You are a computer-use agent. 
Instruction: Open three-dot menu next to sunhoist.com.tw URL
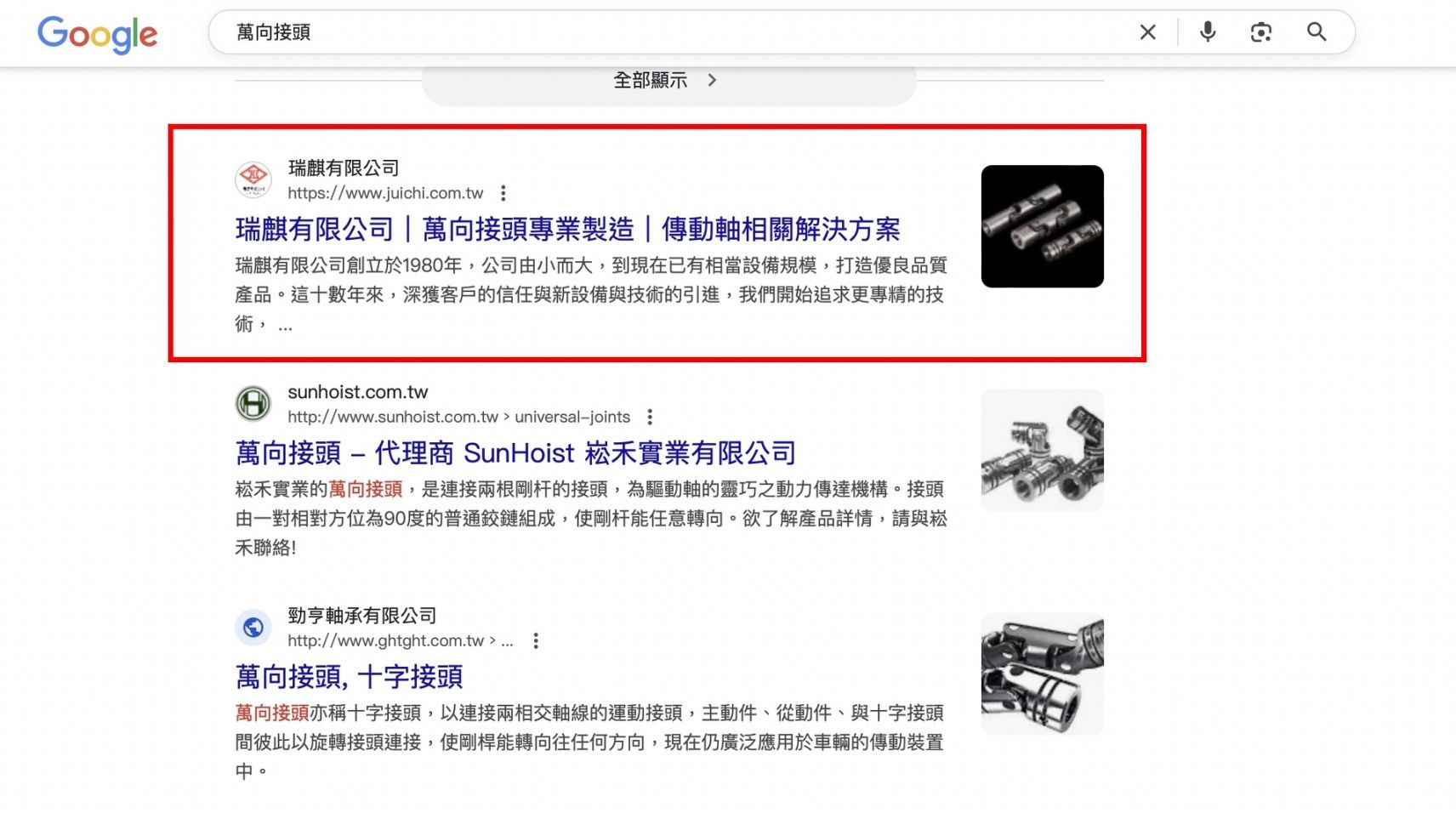coord(650,417)
